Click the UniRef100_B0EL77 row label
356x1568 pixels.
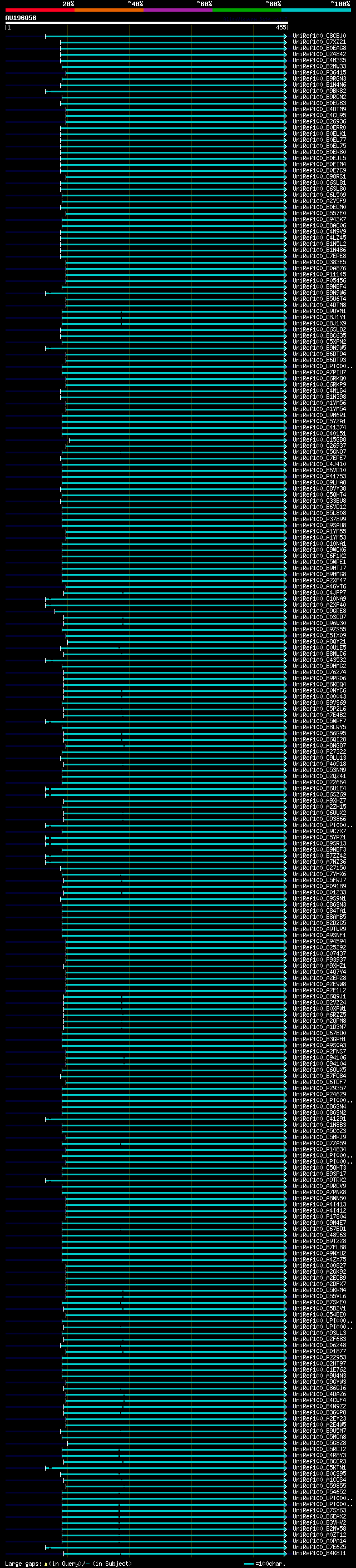click(319, 140)
